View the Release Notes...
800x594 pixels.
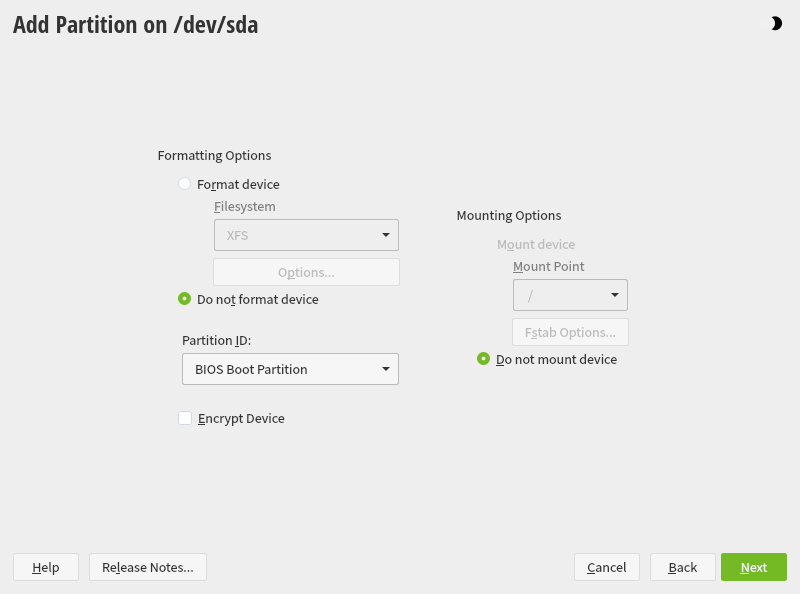pyautogui.click(x=148, y=567)
